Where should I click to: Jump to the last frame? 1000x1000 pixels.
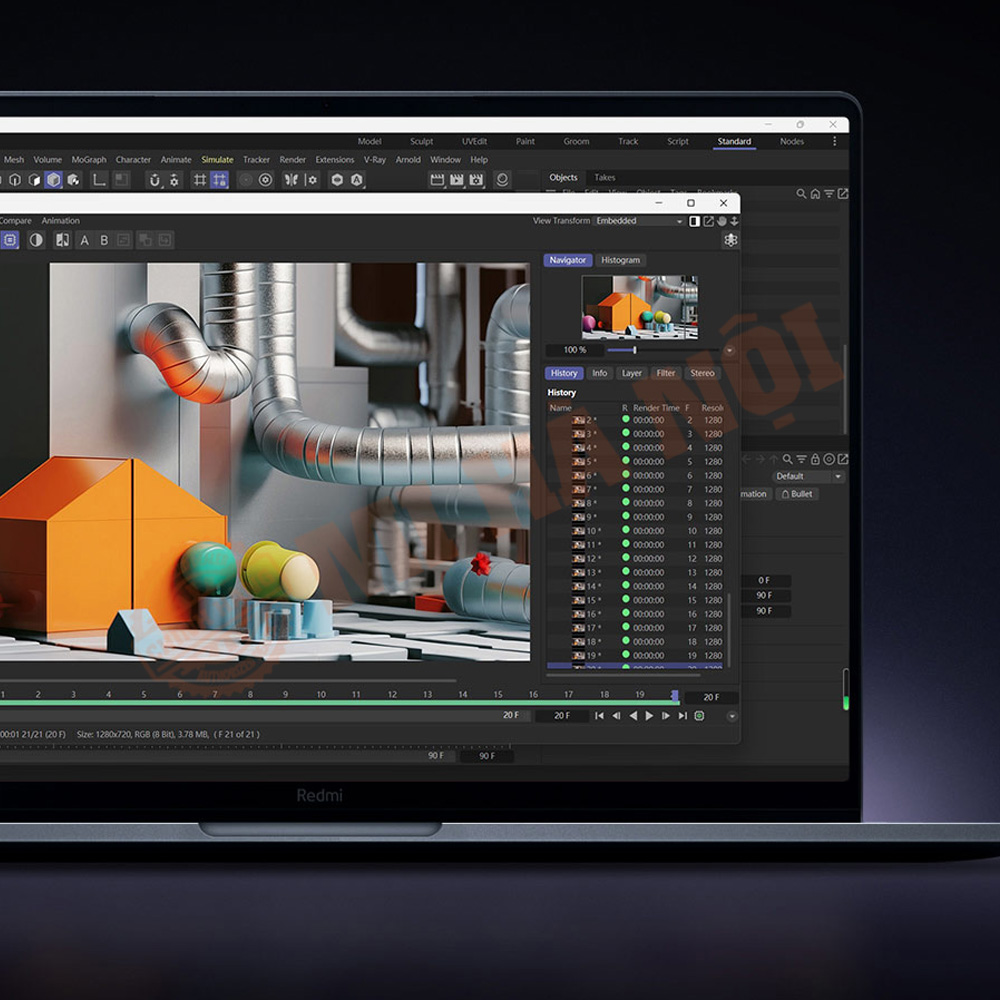[683, 716]
